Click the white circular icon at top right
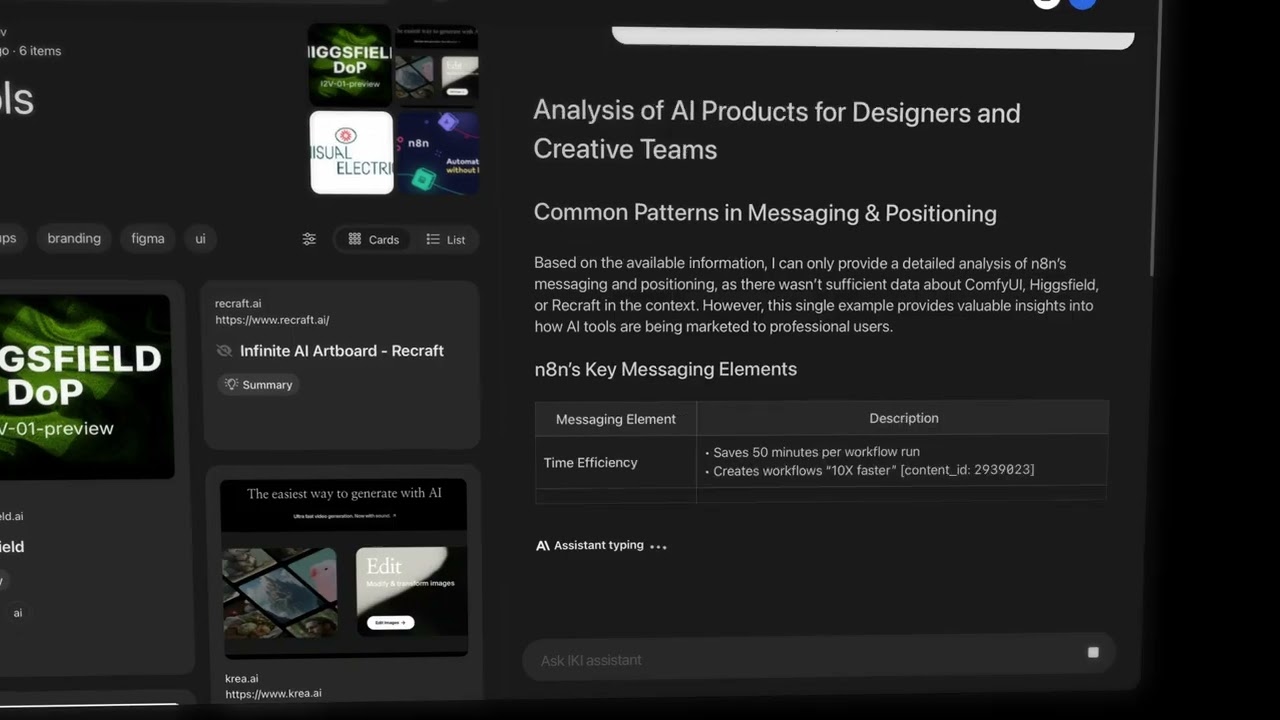 click(x=1046, y=3)
